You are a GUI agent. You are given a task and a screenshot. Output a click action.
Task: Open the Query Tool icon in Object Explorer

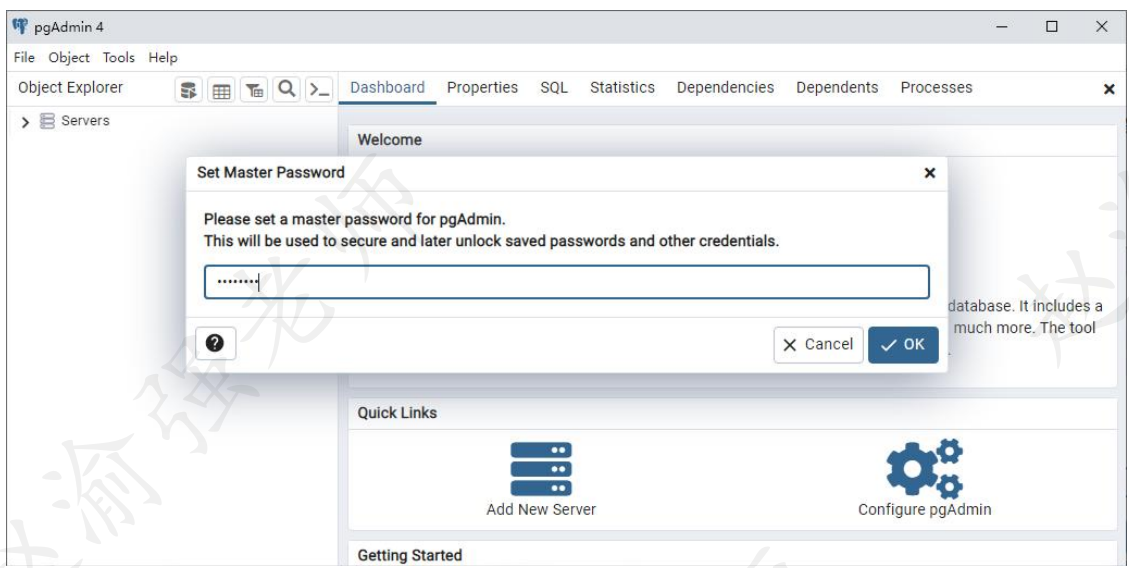pos(189,90)
